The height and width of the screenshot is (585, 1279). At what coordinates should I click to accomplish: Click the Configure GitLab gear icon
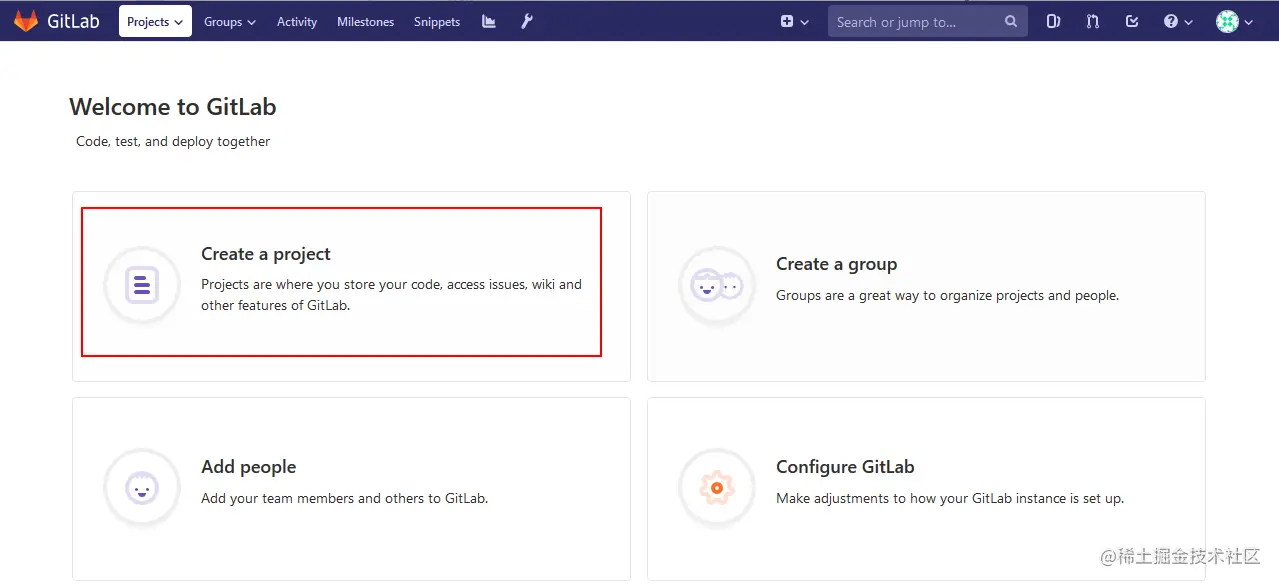pos(717,488)
